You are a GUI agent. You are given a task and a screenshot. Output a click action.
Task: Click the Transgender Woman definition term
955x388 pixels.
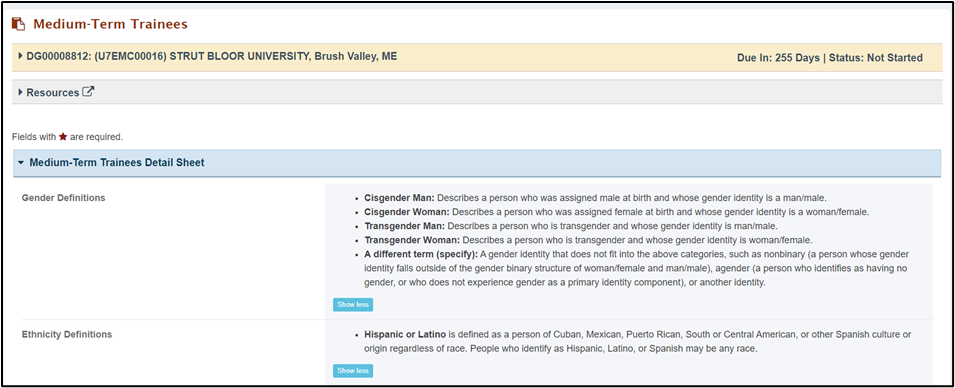click(x=412, y=240)
